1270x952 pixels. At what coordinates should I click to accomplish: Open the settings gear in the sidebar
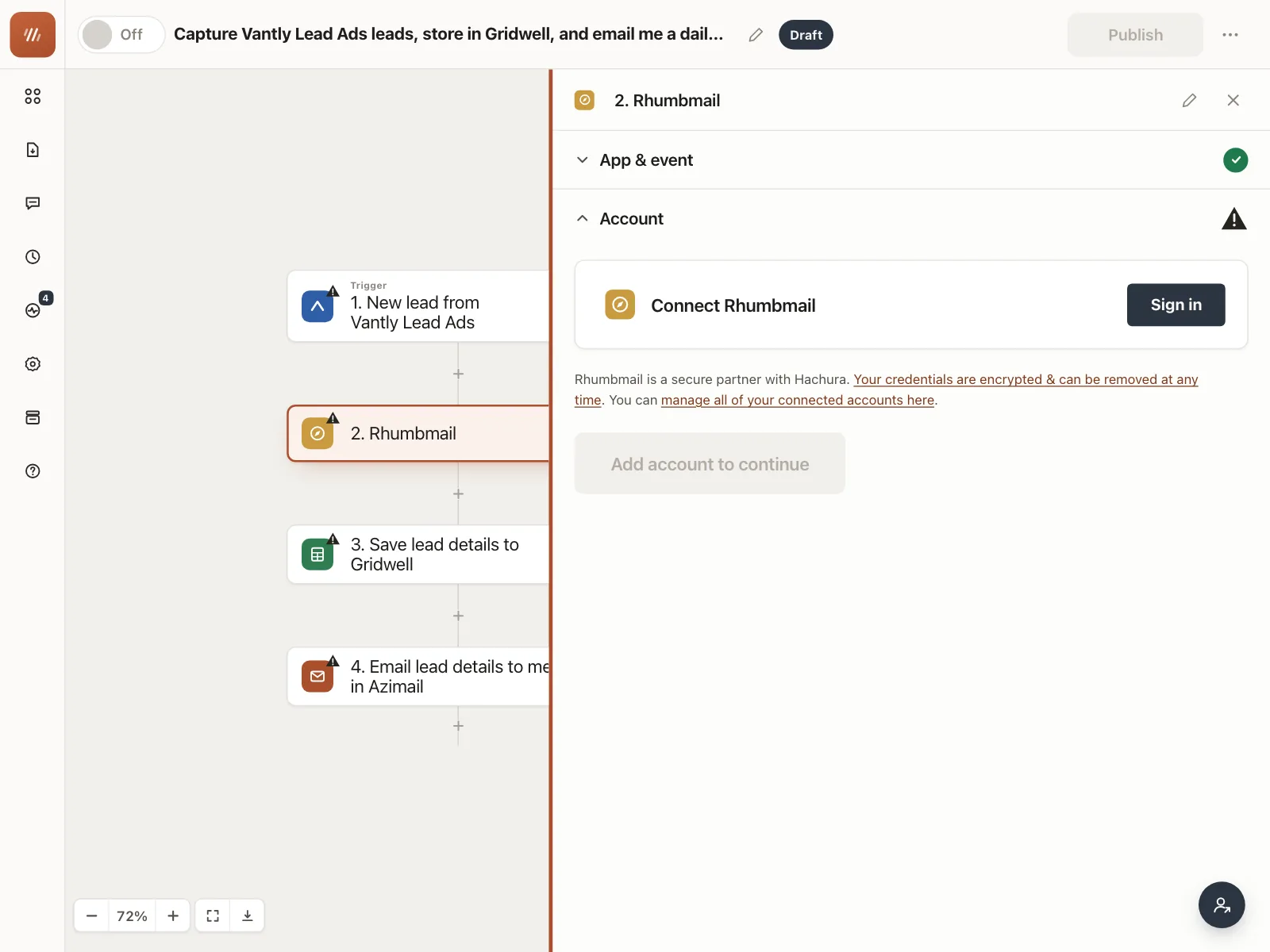(33, 364)
